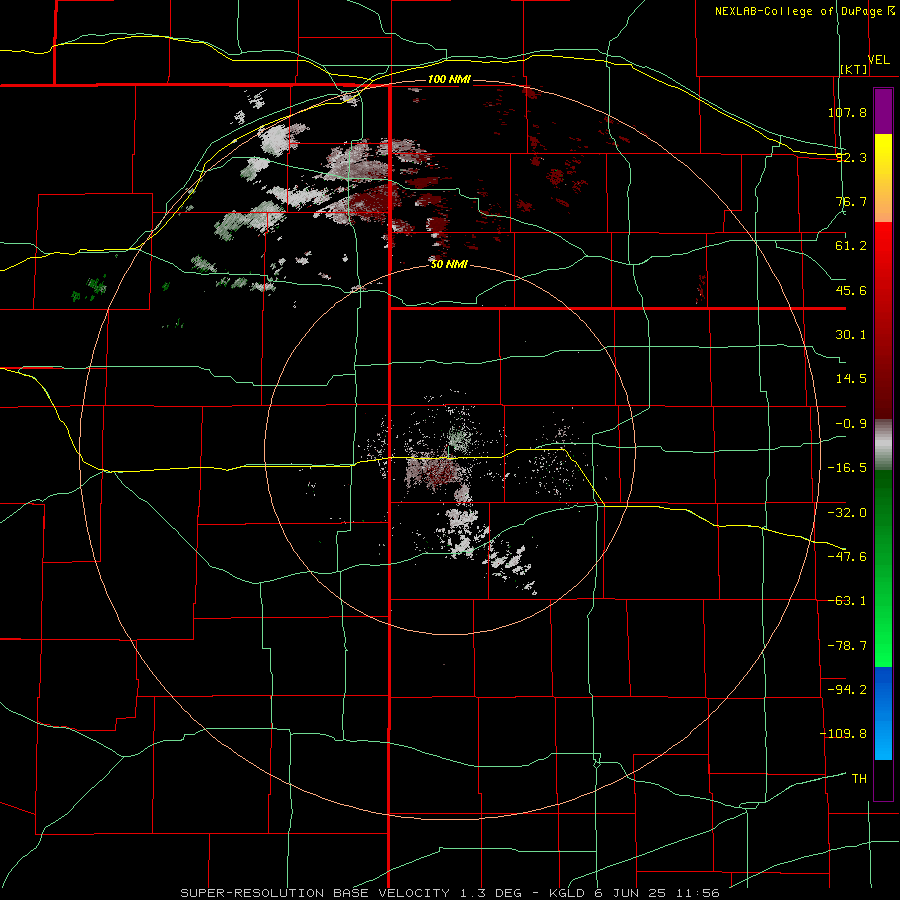Pick the green inbound band on the color bar
The image size is (900, 900).
click(x=883, y=568)
